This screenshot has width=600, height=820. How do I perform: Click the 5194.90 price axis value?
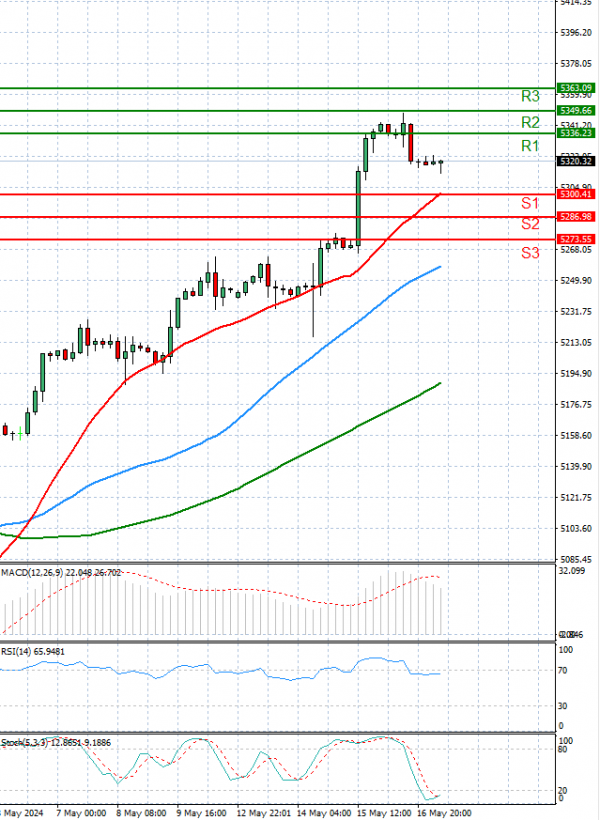(576, 374)
